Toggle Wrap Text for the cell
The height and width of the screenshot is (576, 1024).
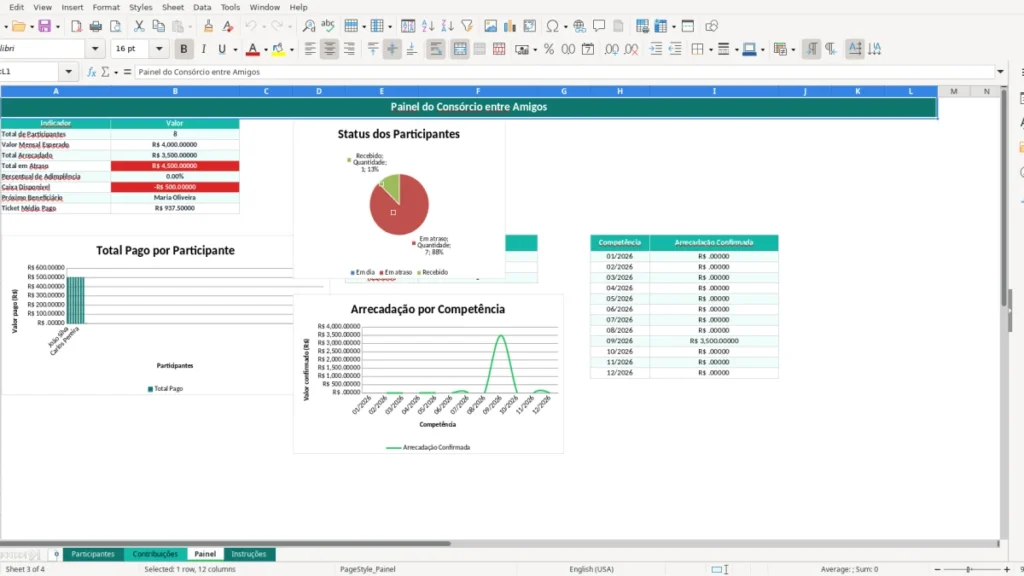436,49
